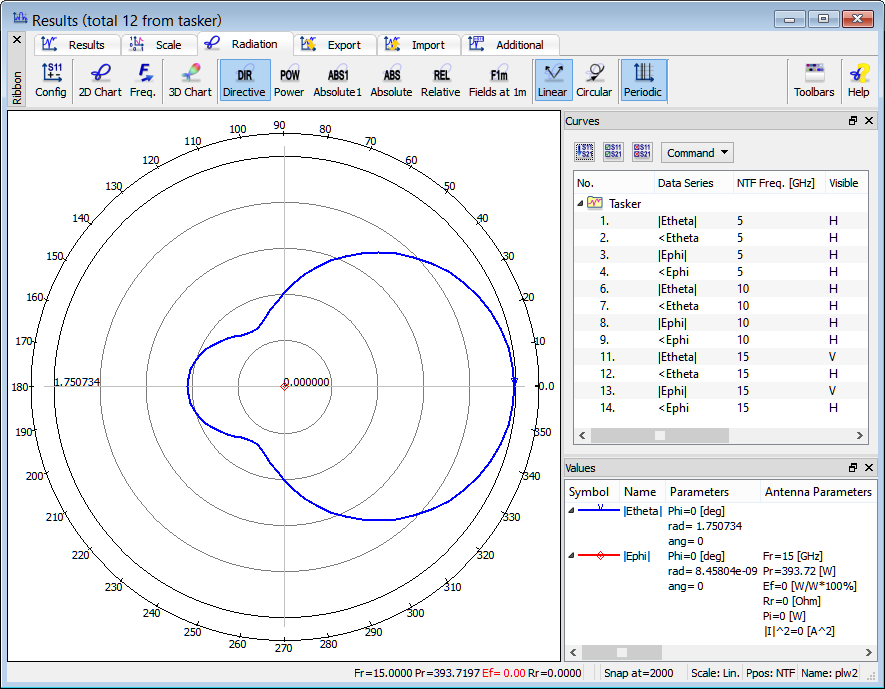Toggle Circular polarization mode
This screenshot has height=689, width=885.
pyautogui.click(x=594, y=80)
